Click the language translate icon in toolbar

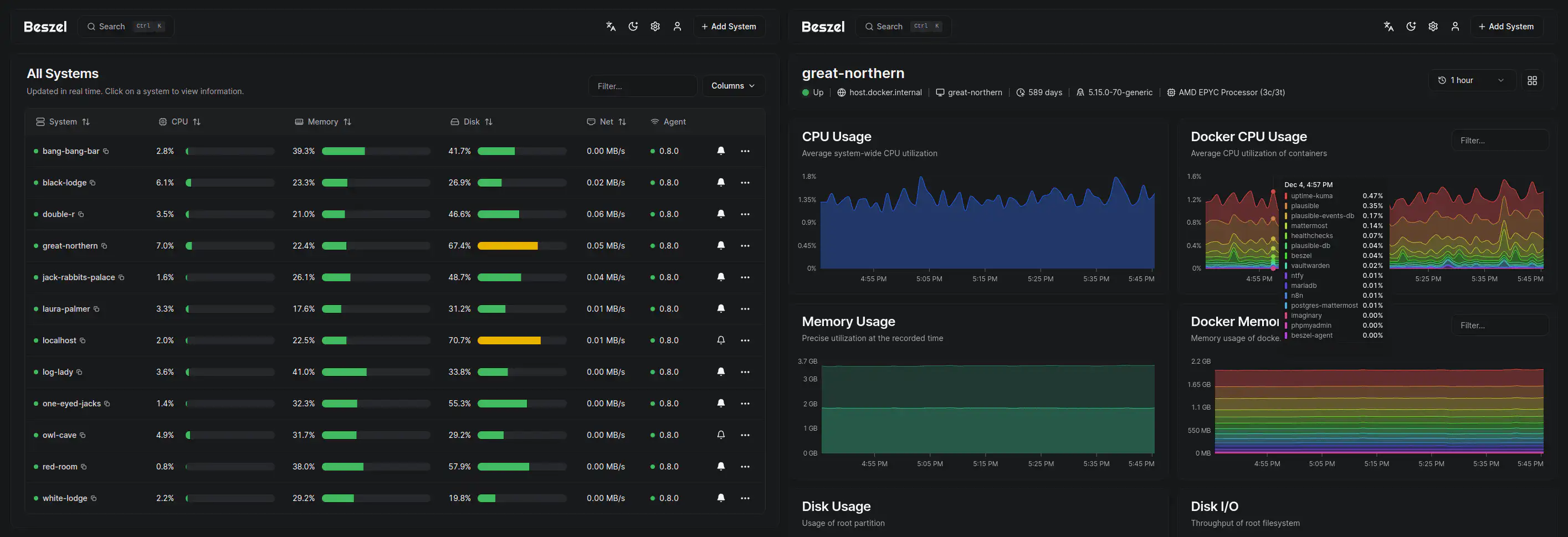click(x=610, y=26)
